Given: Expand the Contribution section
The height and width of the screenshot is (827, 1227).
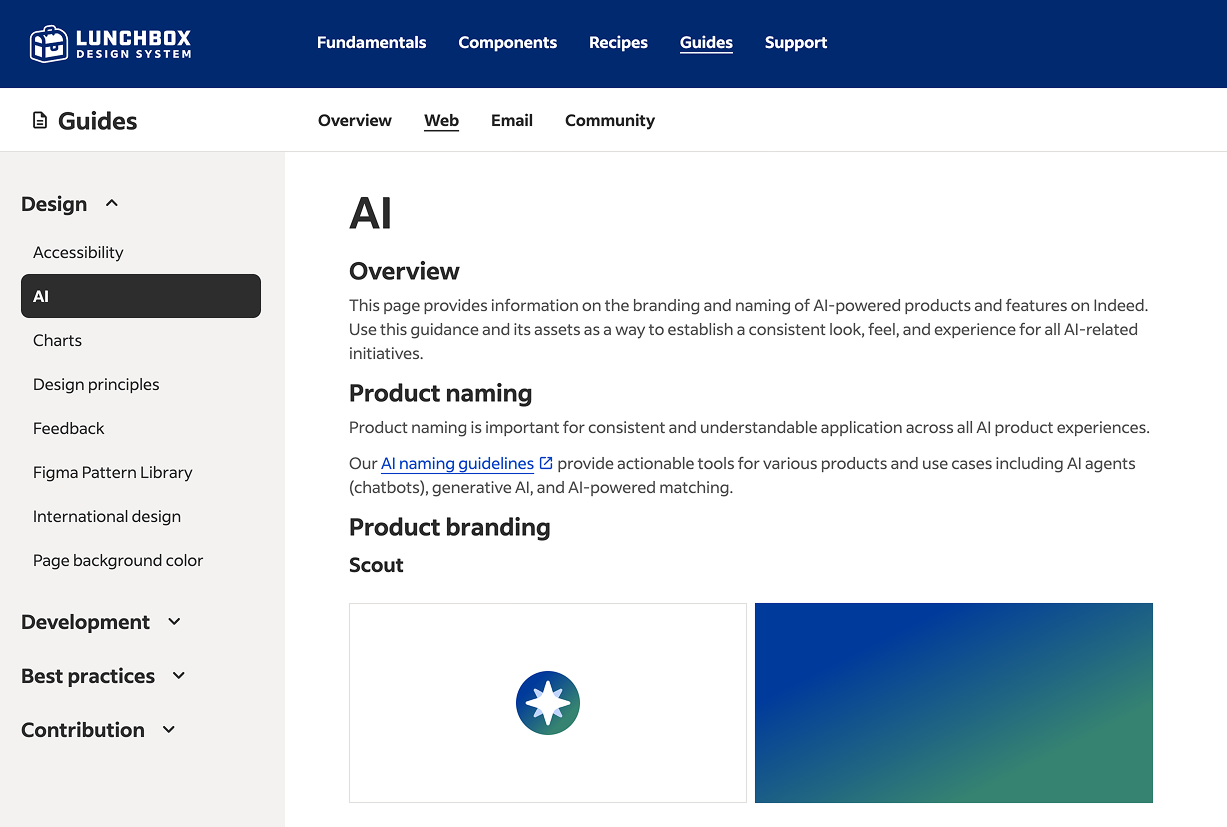Looking at the screenshot, I should (x=98, y=730).
